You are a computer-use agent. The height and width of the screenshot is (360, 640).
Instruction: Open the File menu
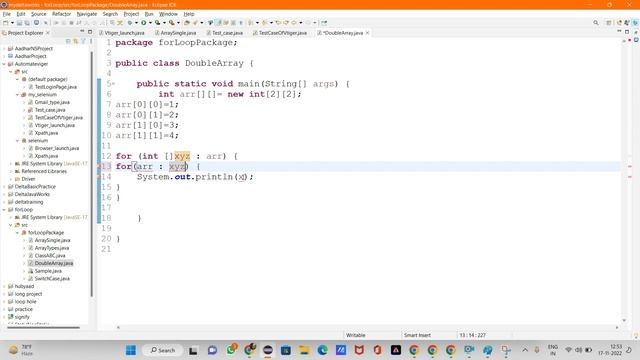pyautogui.click(x=7, y=14)
